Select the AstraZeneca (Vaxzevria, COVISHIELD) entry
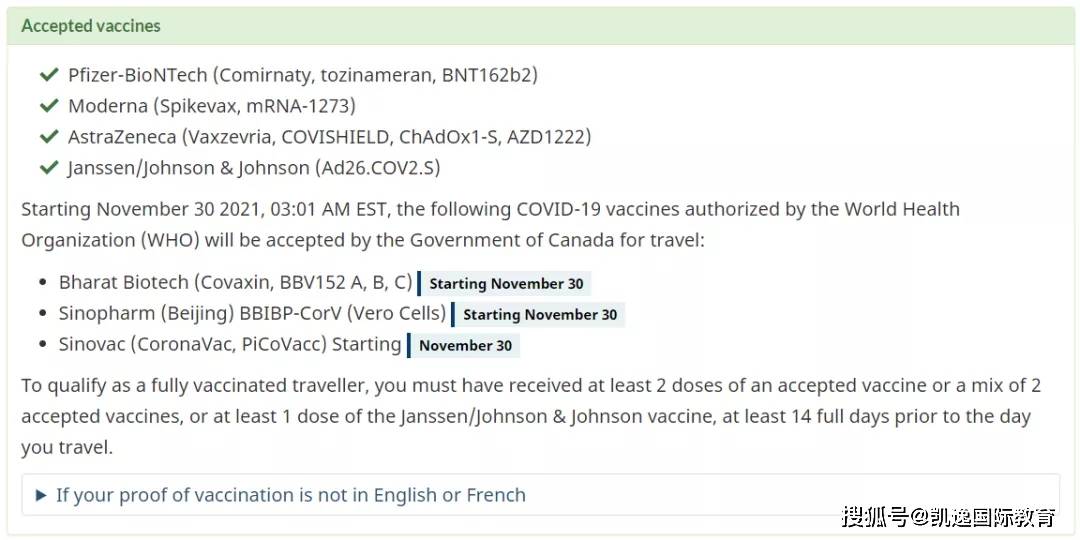 pos(329,137)
